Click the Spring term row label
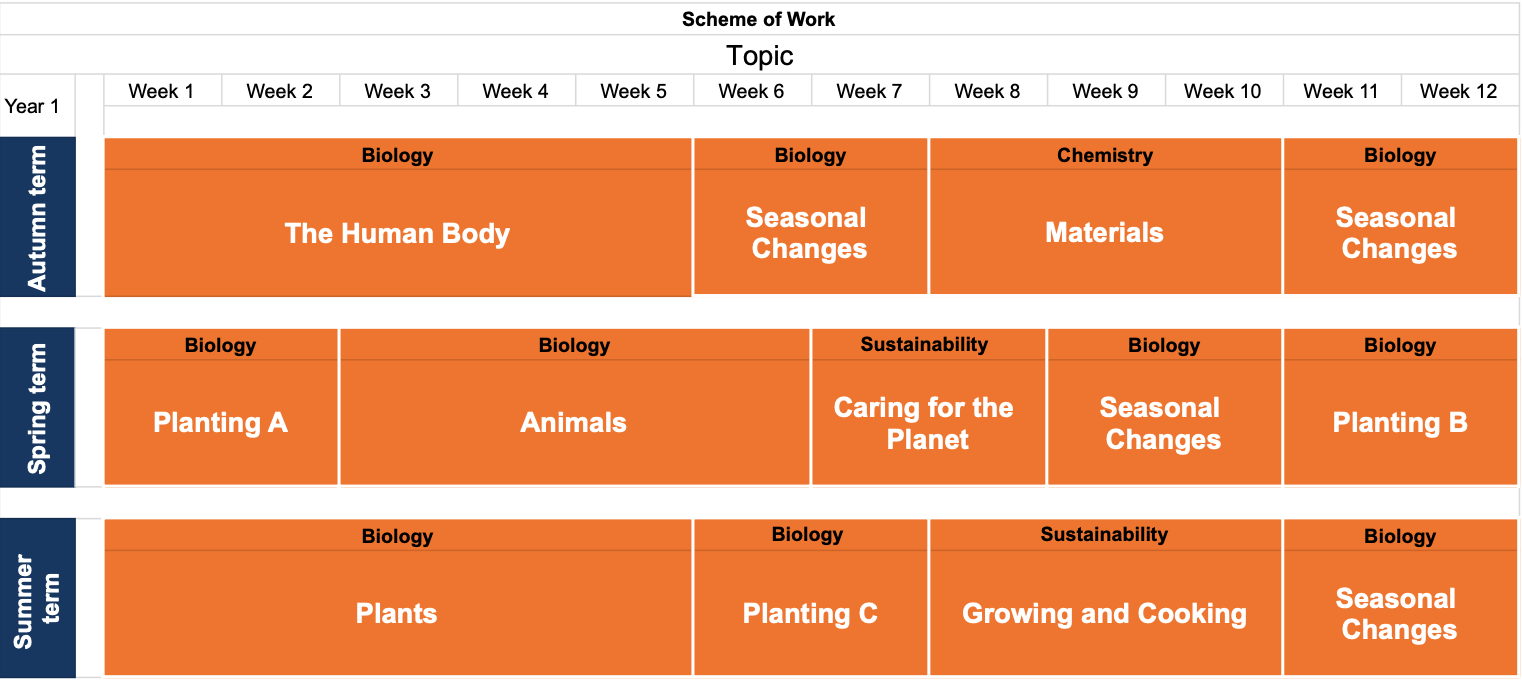The image size is (1522, 682). click(x=38, y=408)
